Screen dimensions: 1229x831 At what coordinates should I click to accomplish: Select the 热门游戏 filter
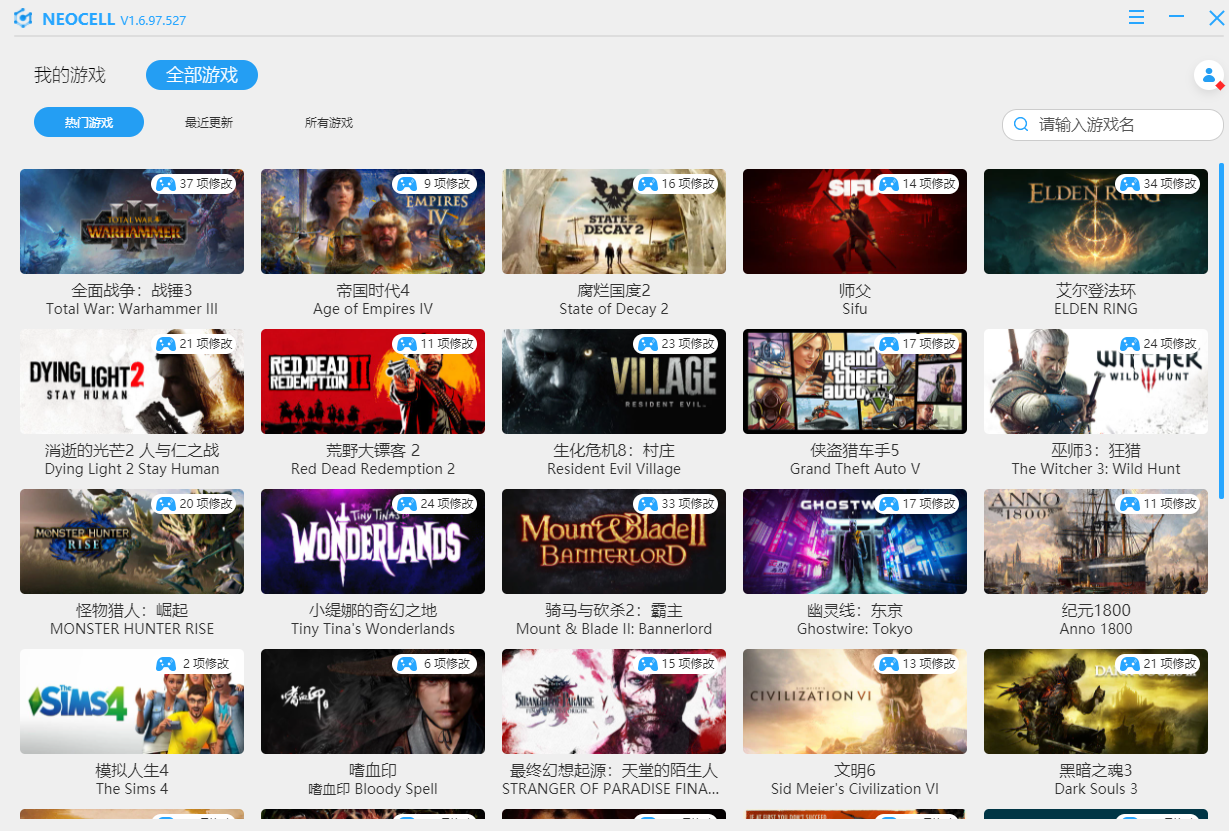(x=89, y=122)
